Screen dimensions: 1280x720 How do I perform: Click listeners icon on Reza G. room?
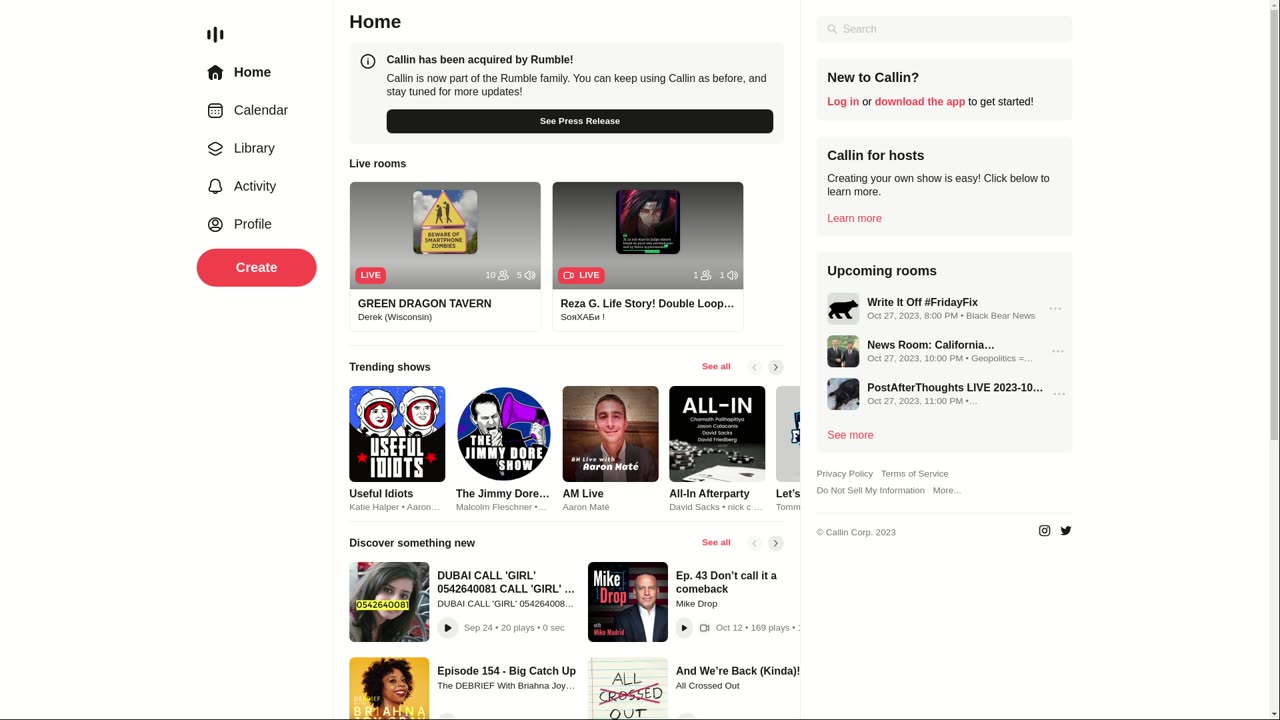[706, 275]
